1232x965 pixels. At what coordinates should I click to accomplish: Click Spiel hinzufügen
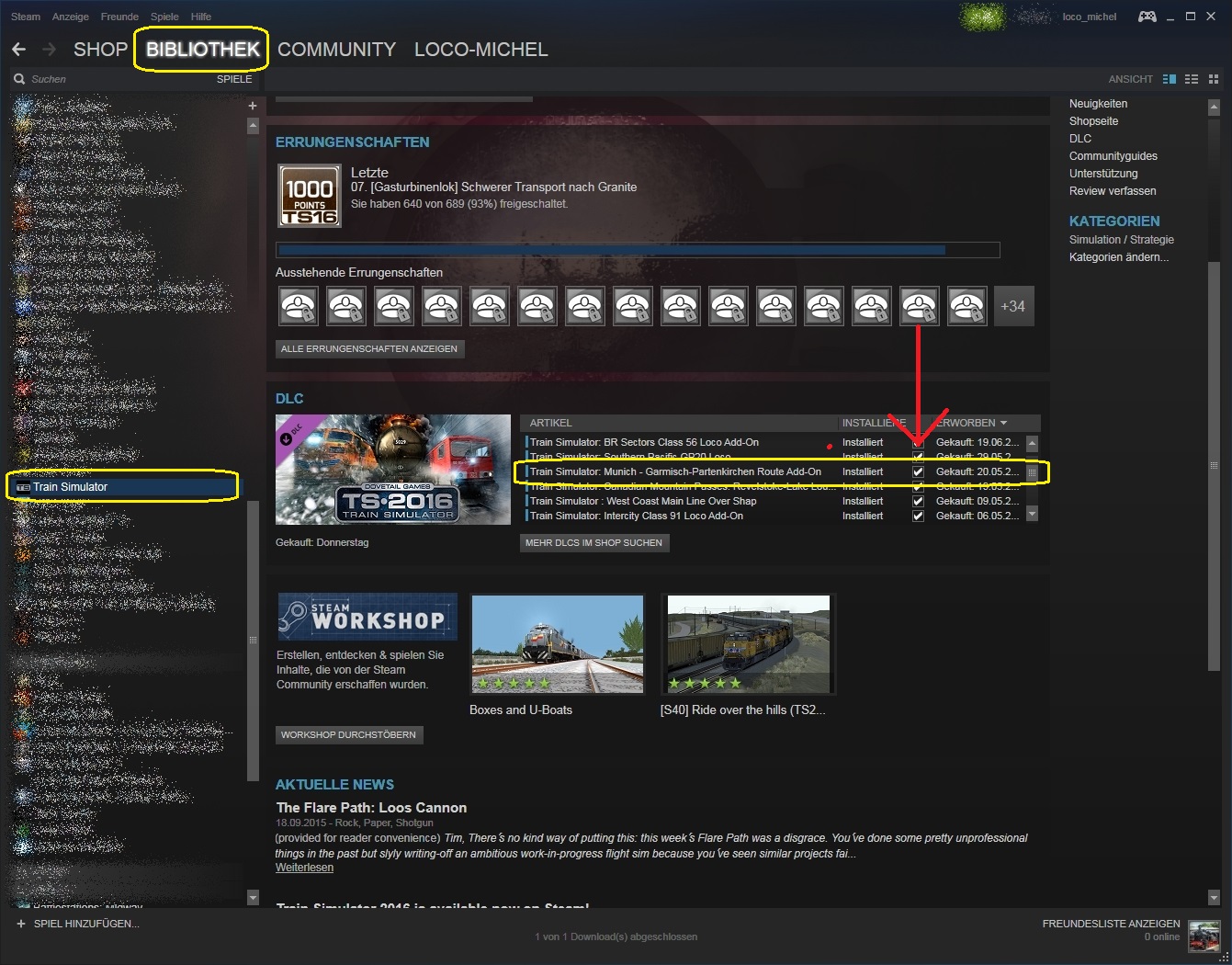(86, 924)
